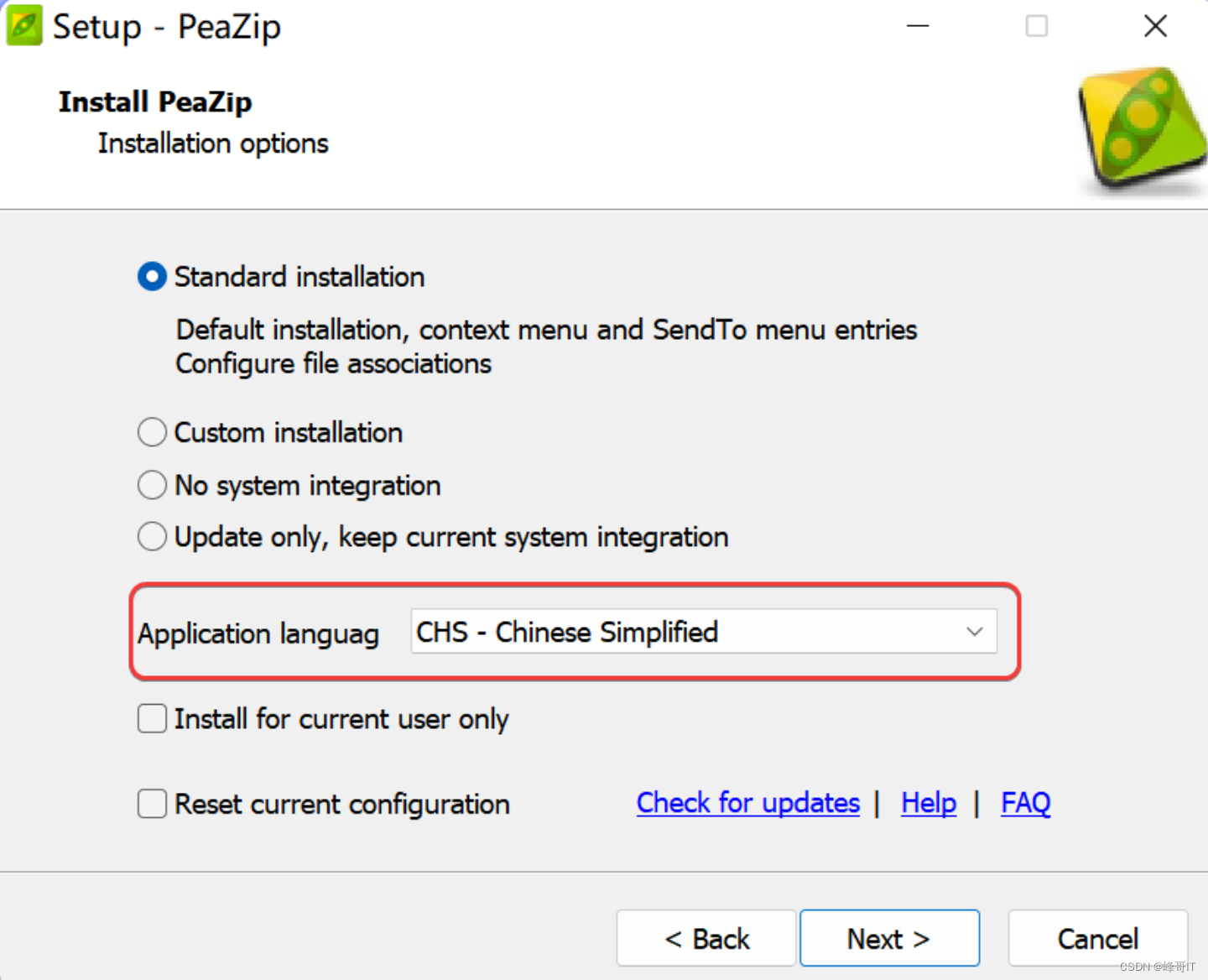Go to the next step with Next >
Image resolution: width=1208 pixels, height=980 pixels.
click(x=889, y=938)
